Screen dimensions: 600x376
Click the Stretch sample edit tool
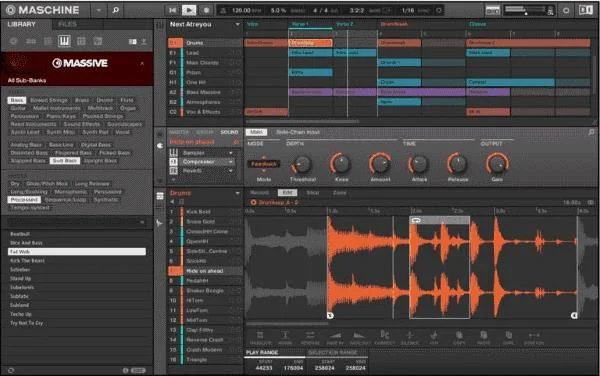click(533, 338)
